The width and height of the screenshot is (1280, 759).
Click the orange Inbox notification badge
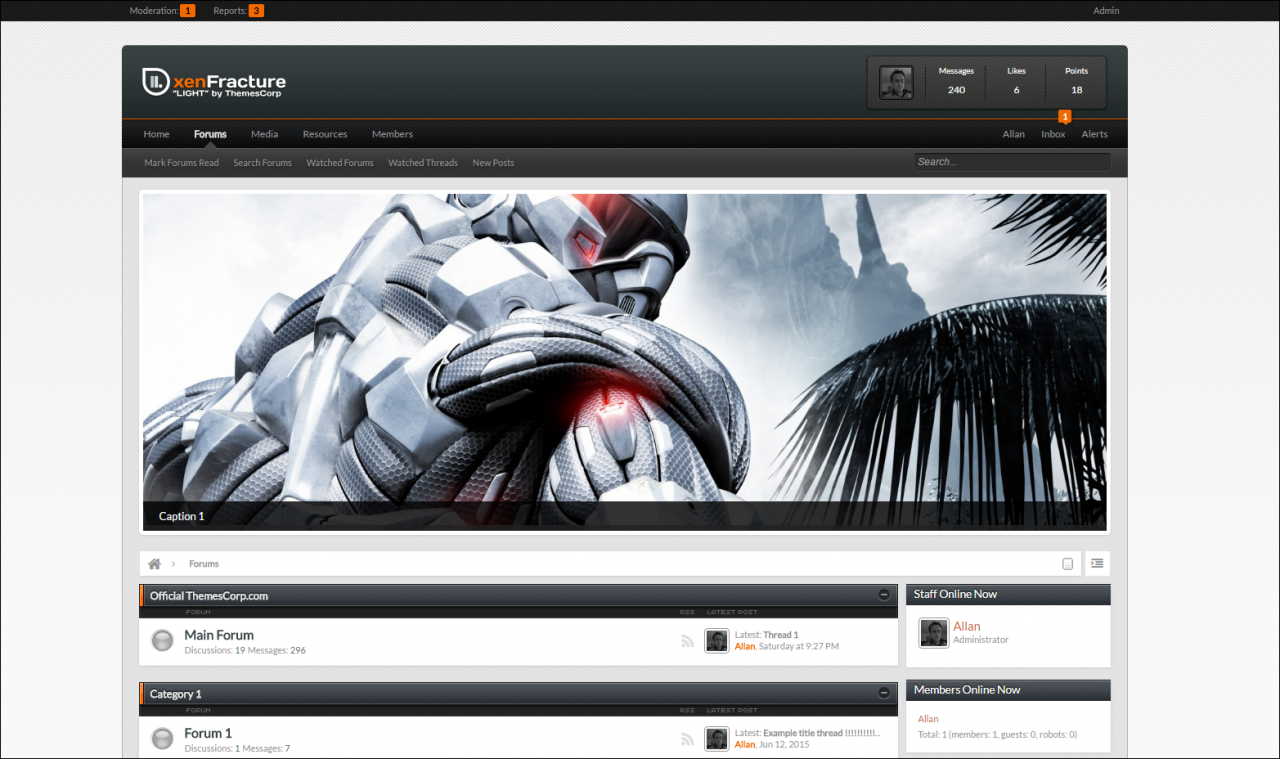[1064, 117]
